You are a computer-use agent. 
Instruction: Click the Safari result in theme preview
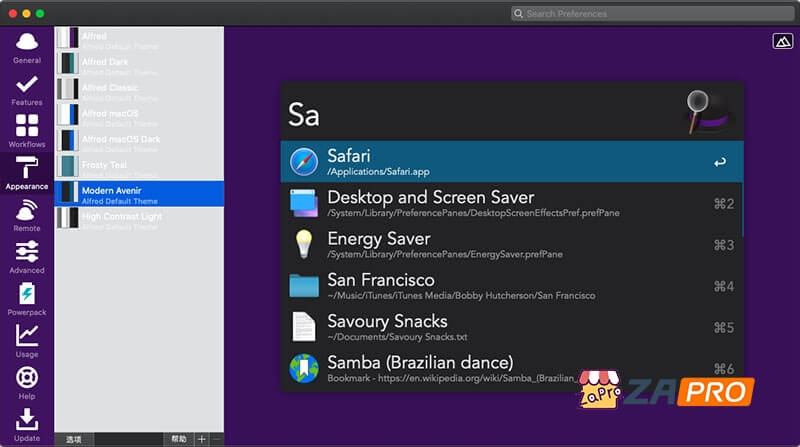511,162
